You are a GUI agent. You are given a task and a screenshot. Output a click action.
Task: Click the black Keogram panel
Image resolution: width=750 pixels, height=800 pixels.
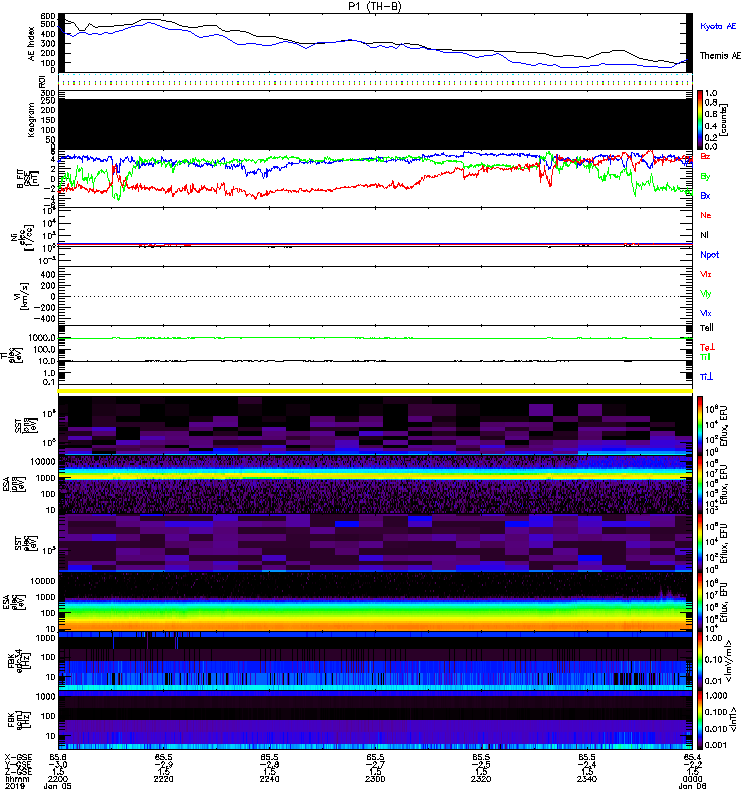click(375, 124)
